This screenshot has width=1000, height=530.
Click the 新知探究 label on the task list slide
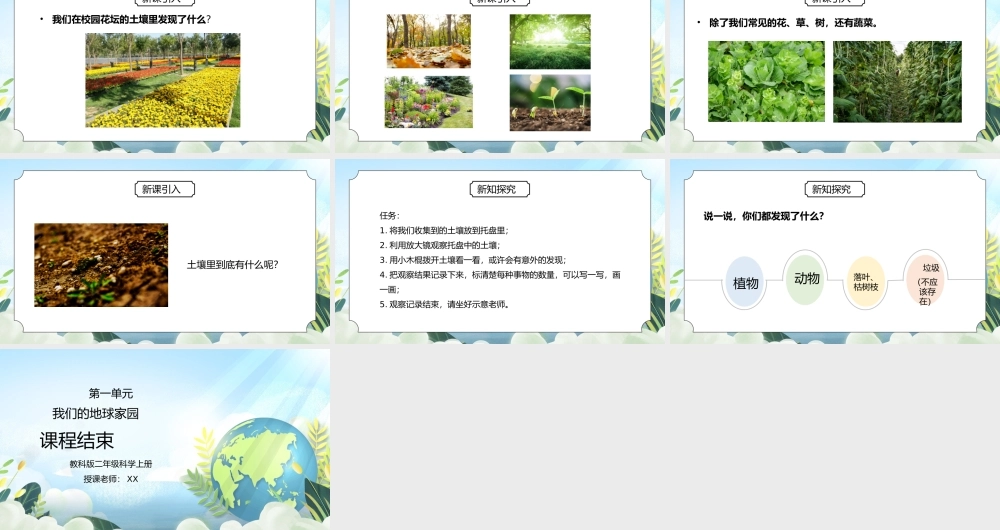click(x=499, y=189)
